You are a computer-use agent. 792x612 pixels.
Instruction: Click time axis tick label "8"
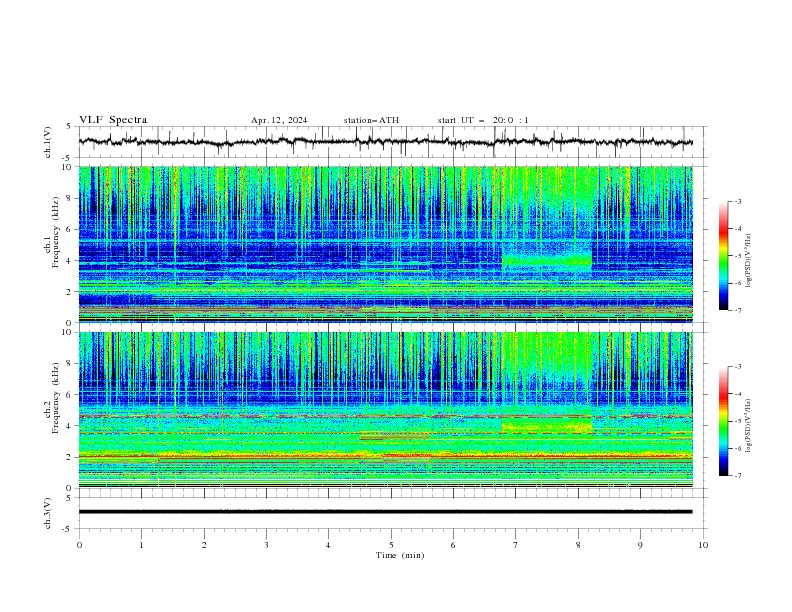point(578,545)
